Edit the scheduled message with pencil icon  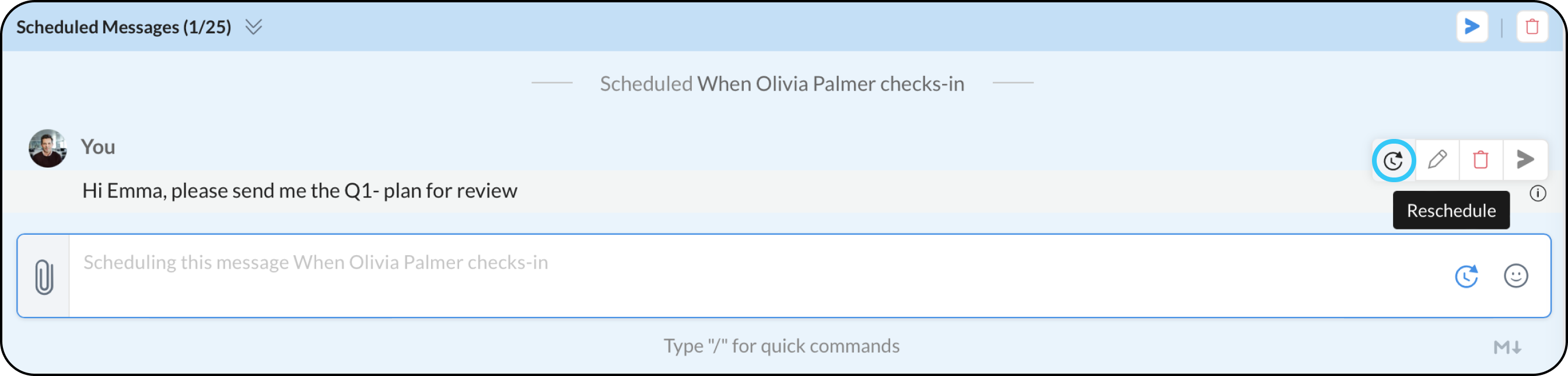coord(1437,159)
